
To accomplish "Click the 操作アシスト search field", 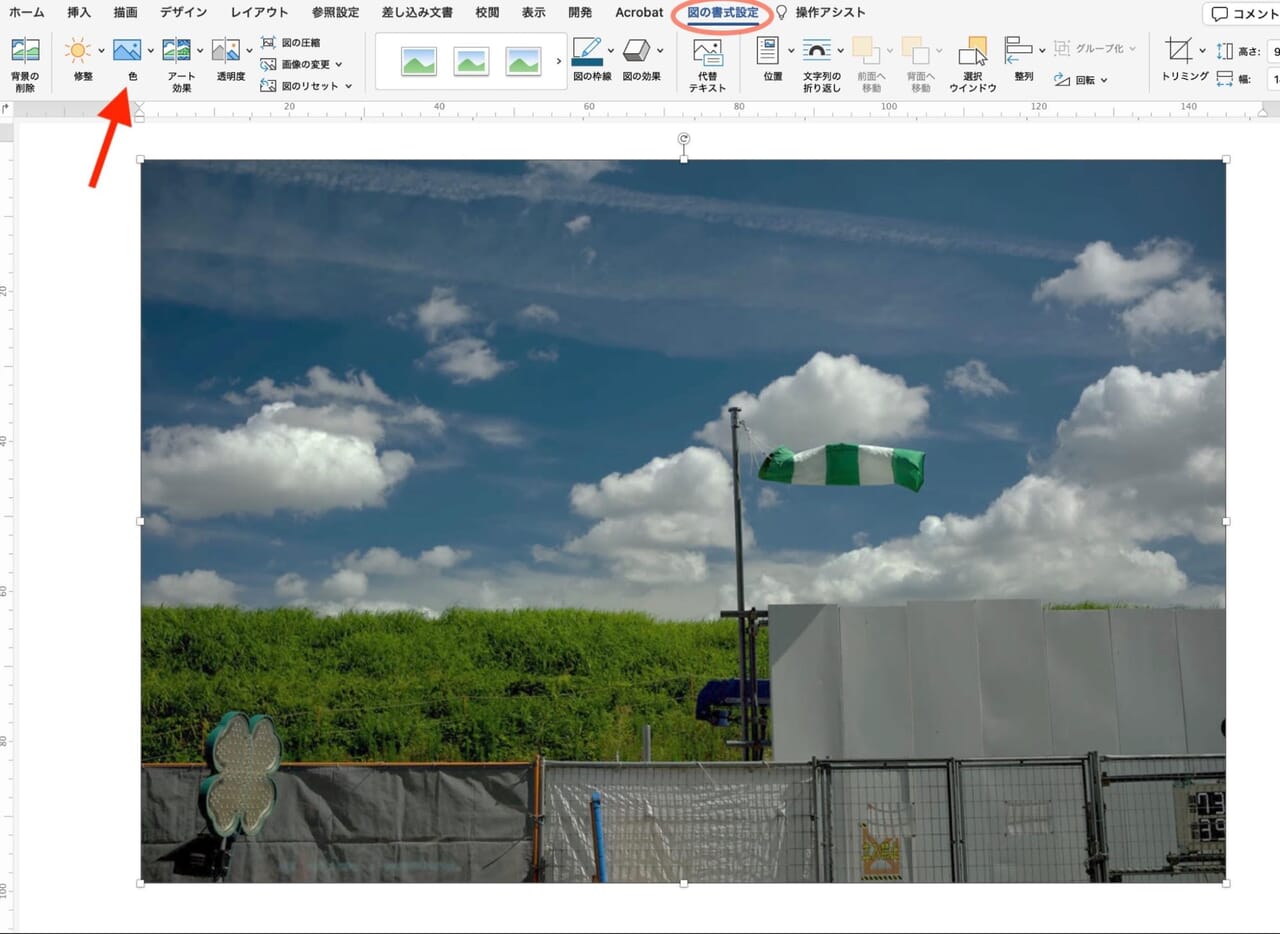I will (x=830, y=13).
